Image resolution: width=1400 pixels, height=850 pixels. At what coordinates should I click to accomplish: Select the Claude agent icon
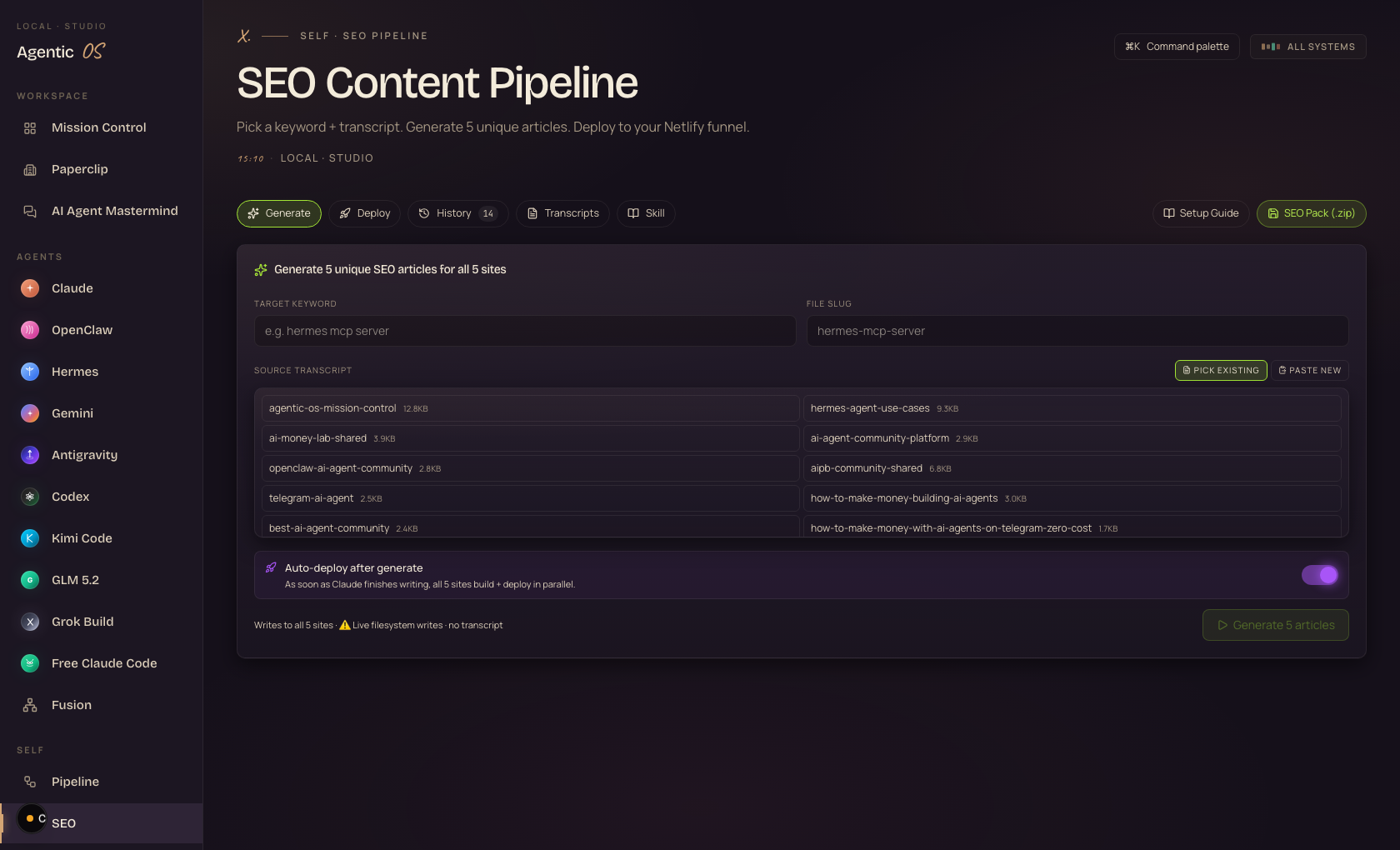pyautogui.click(x=30, y=288)
